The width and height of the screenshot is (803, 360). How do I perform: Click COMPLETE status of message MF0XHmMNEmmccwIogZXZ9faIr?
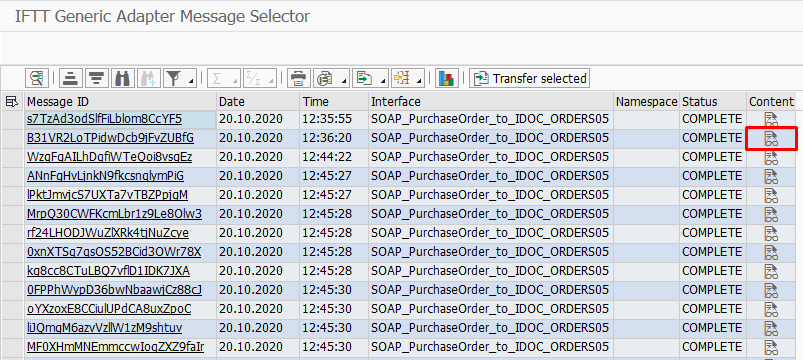712,347
